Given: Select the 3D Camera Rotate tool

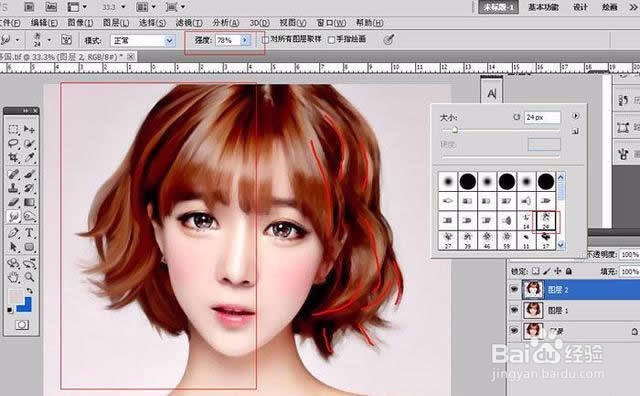Looking at the screenshot, I should pos(29,263).
